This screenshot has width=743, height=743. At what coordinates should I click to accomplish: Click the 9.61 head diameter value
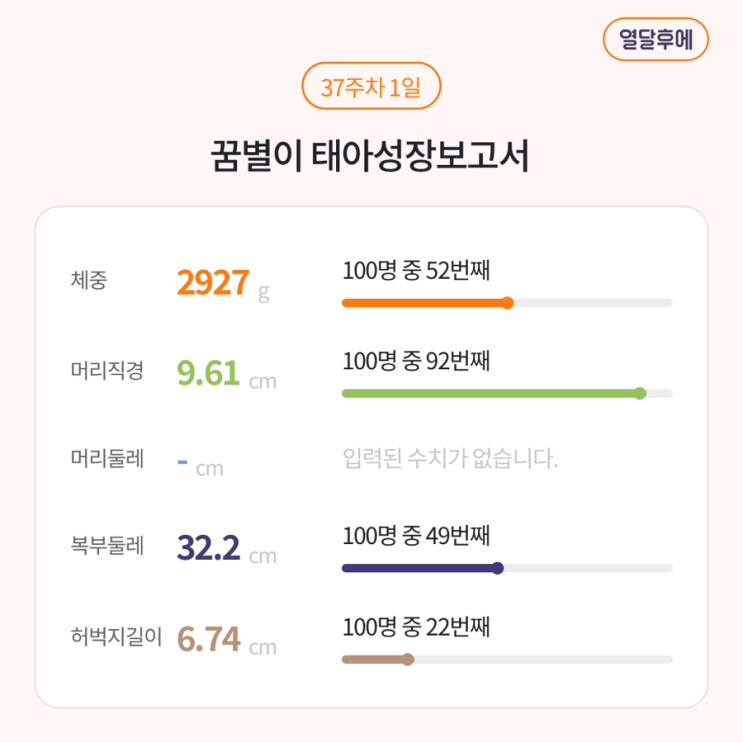coord(208,373)
